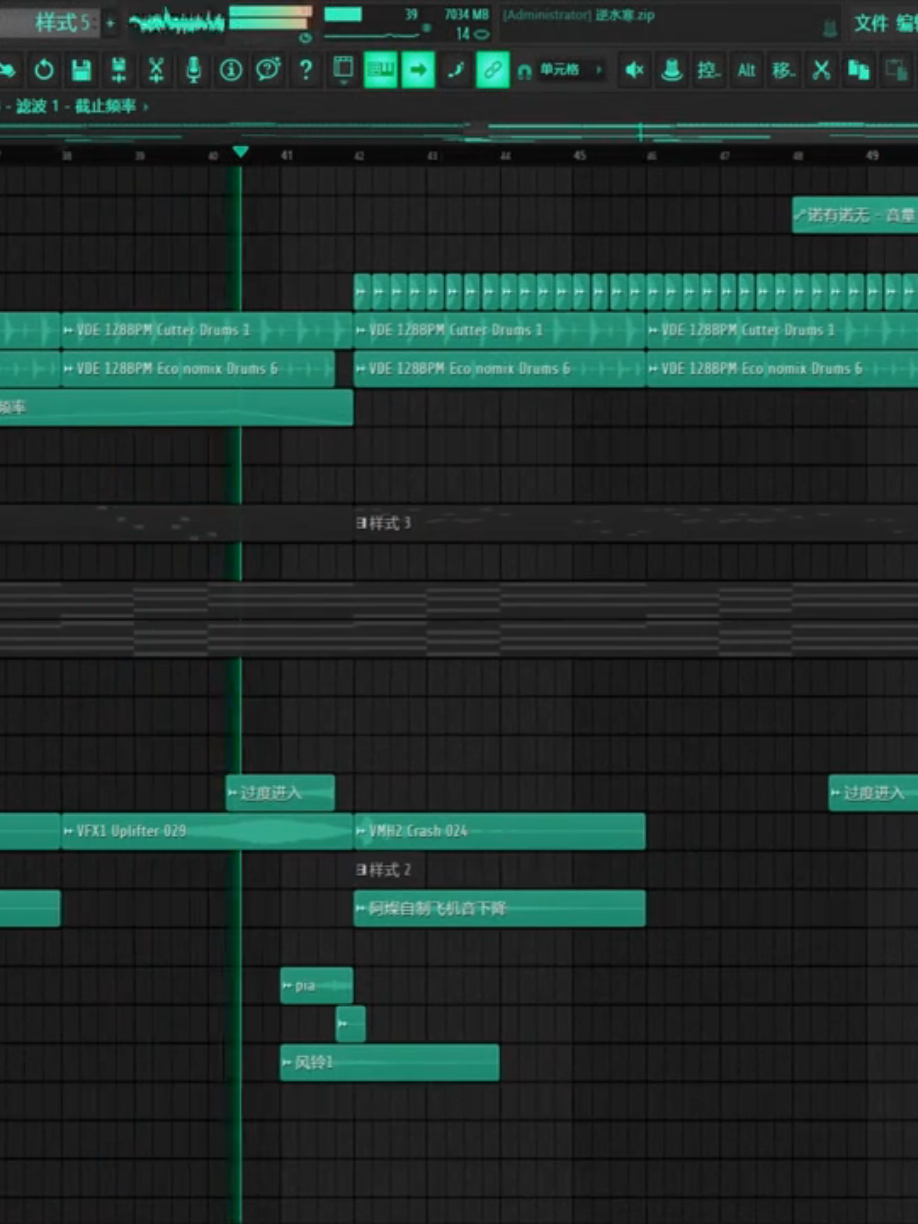The width and height of the screenshot is (918, 1224).
Task: Expand the 样式 5 pattern selector
Action: point(60,22)
